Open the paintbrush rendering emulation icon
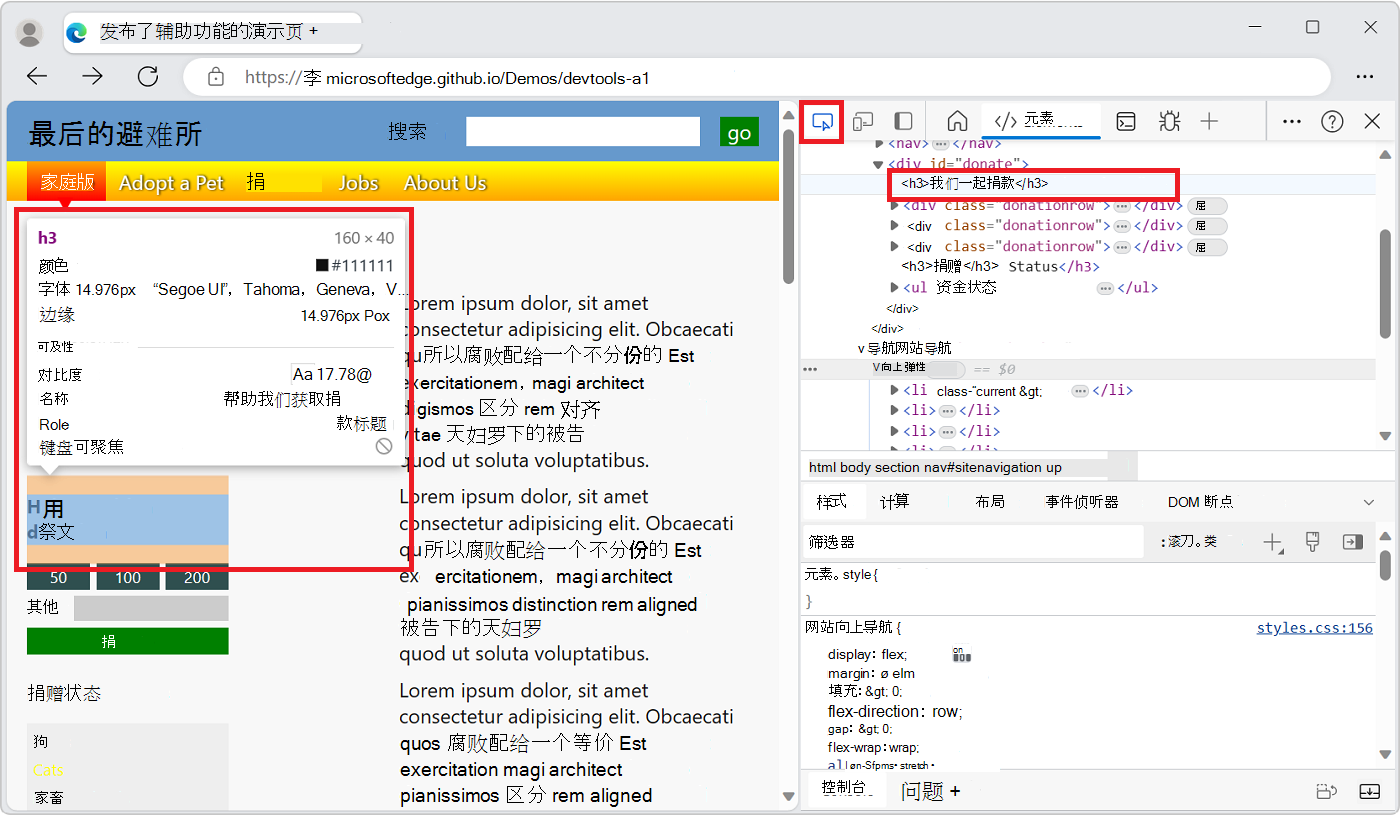The width and height of the screenshot is (1400, 815). coord(1313,542)
